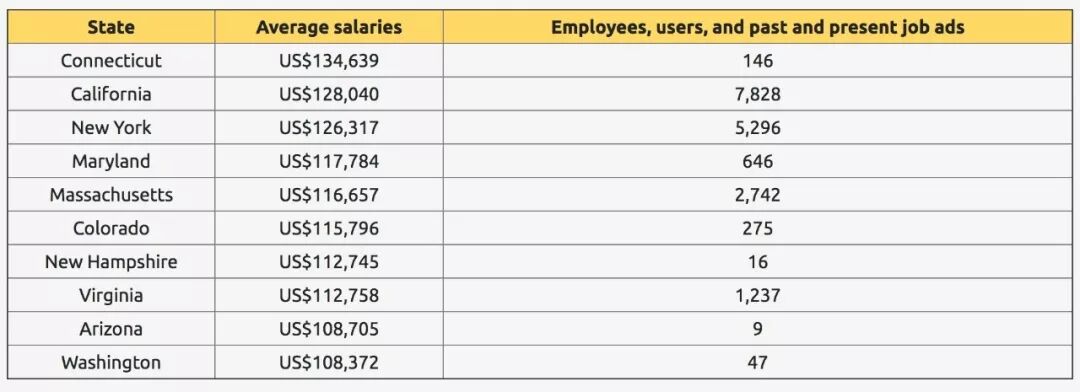The height and width of the screenshot is (392, 1080).
Task: Click the State column header
Action: point(111,28)
